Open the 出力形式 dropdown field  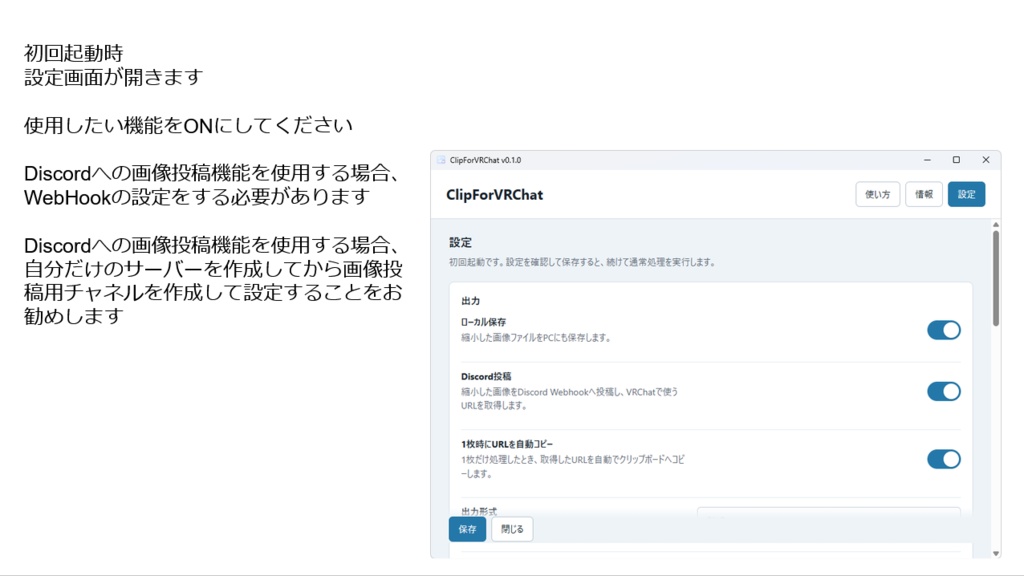click(x=828, y=512)
